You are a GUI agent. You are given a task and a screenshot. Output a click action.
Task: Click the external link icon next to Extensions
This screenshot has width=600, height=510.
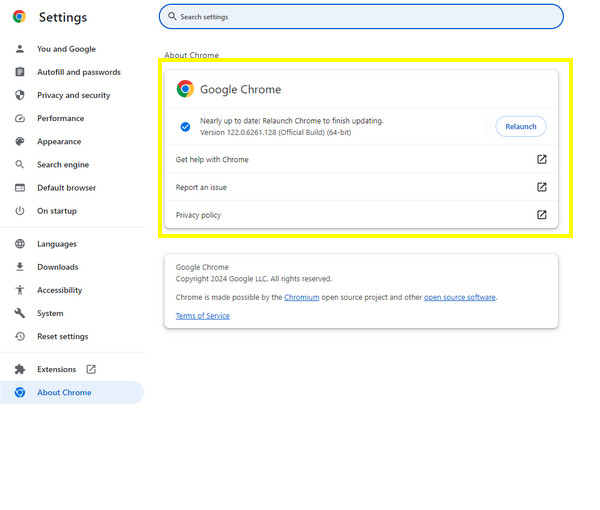click(x=91, y=369)
